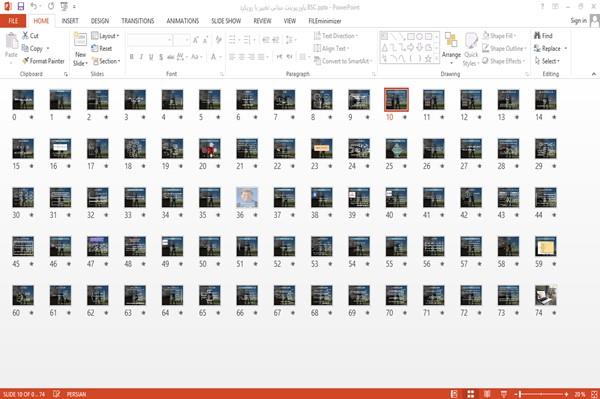The width and height of the screenshot is (600, 399).
Task: Select slide thumbnail 47
Action: point(98,246)
